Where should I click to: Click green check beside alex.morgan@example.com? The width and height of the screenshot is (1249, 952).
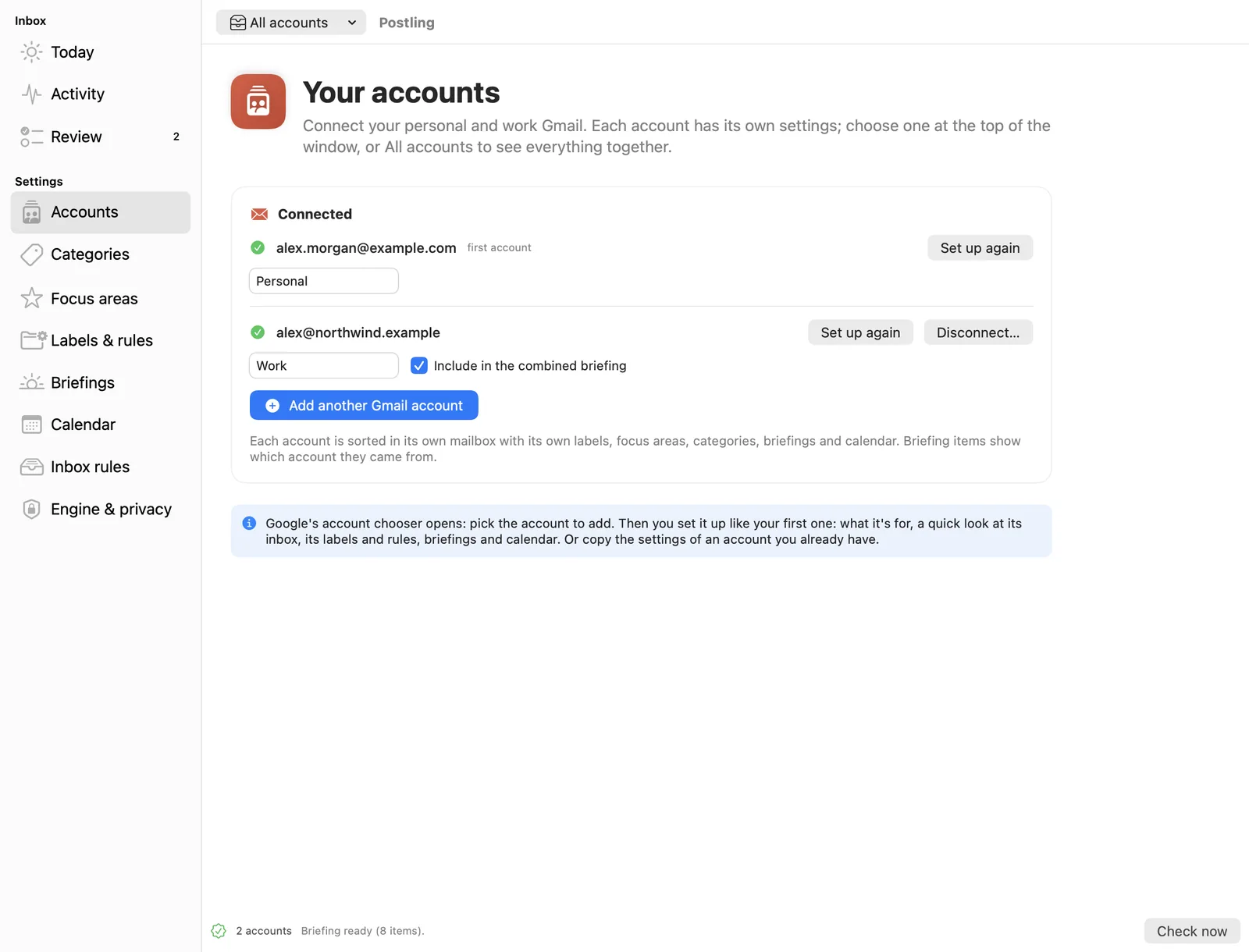(258, 247)
